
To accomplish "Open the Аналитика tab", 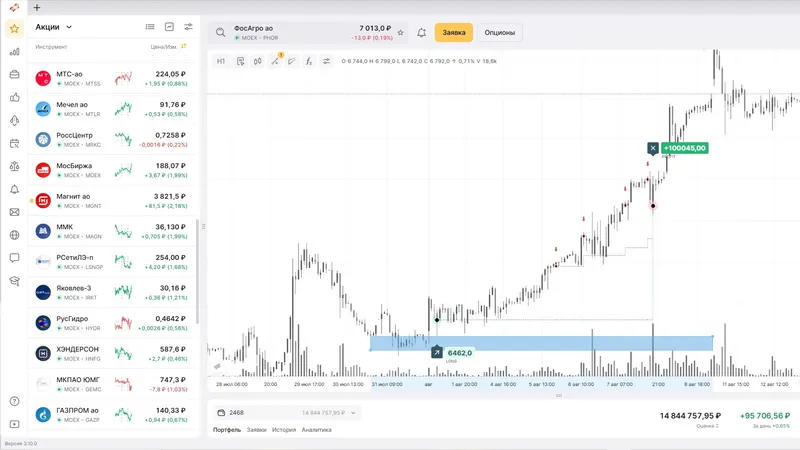I will pos(316,430).
